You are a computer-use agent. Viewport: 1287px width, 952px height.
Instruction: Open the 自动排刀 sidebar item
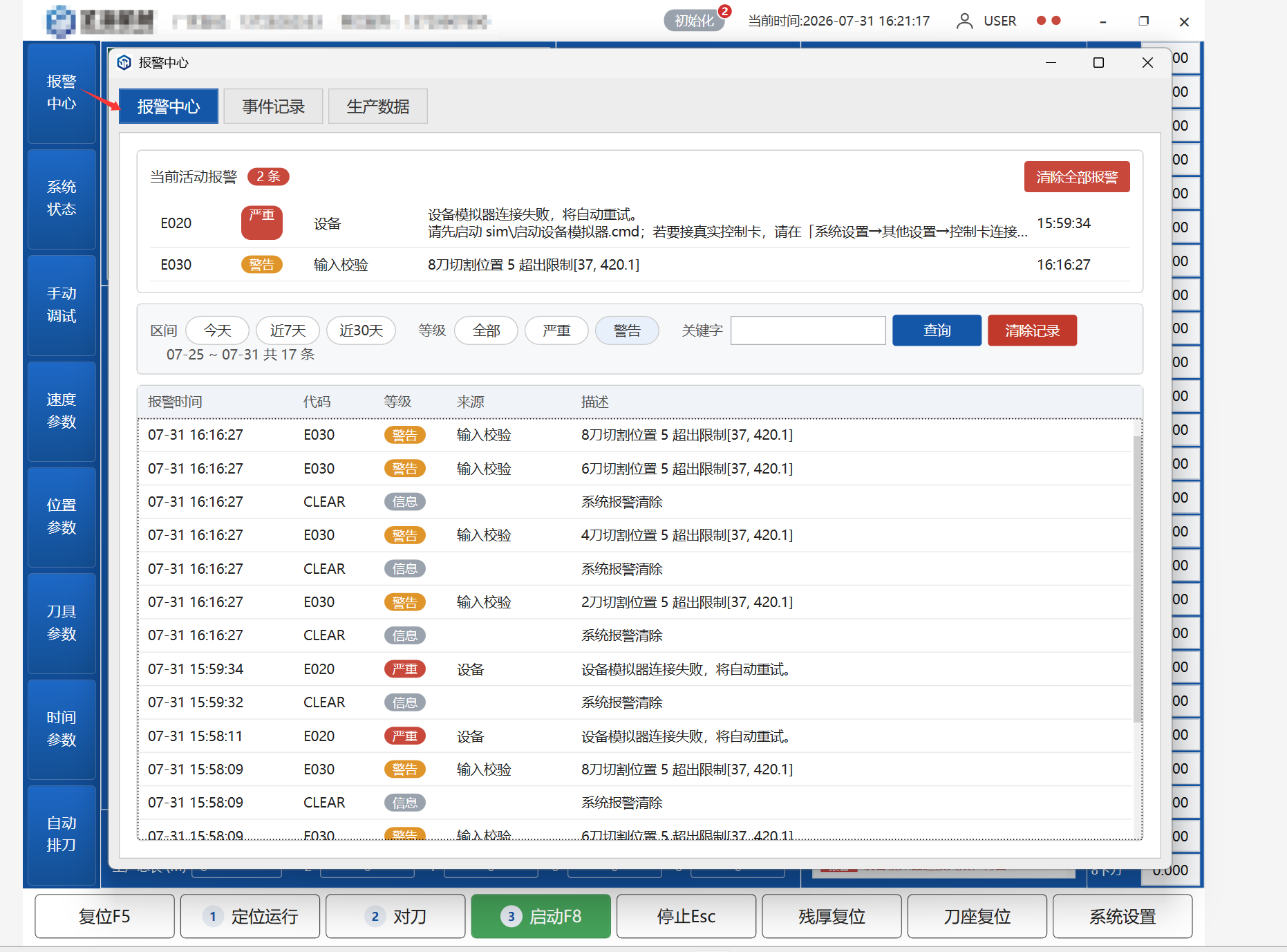pyautogui.click(x=62, y=834)
